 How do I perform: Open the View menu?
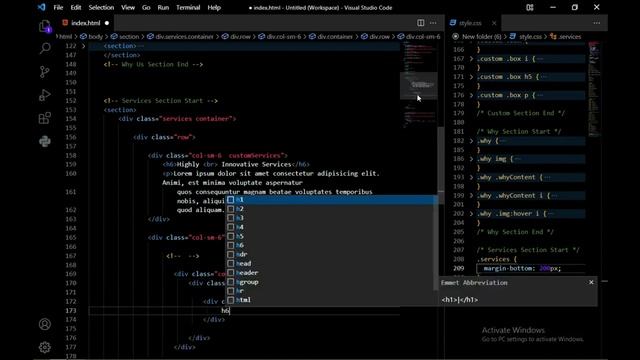[128, 7]
